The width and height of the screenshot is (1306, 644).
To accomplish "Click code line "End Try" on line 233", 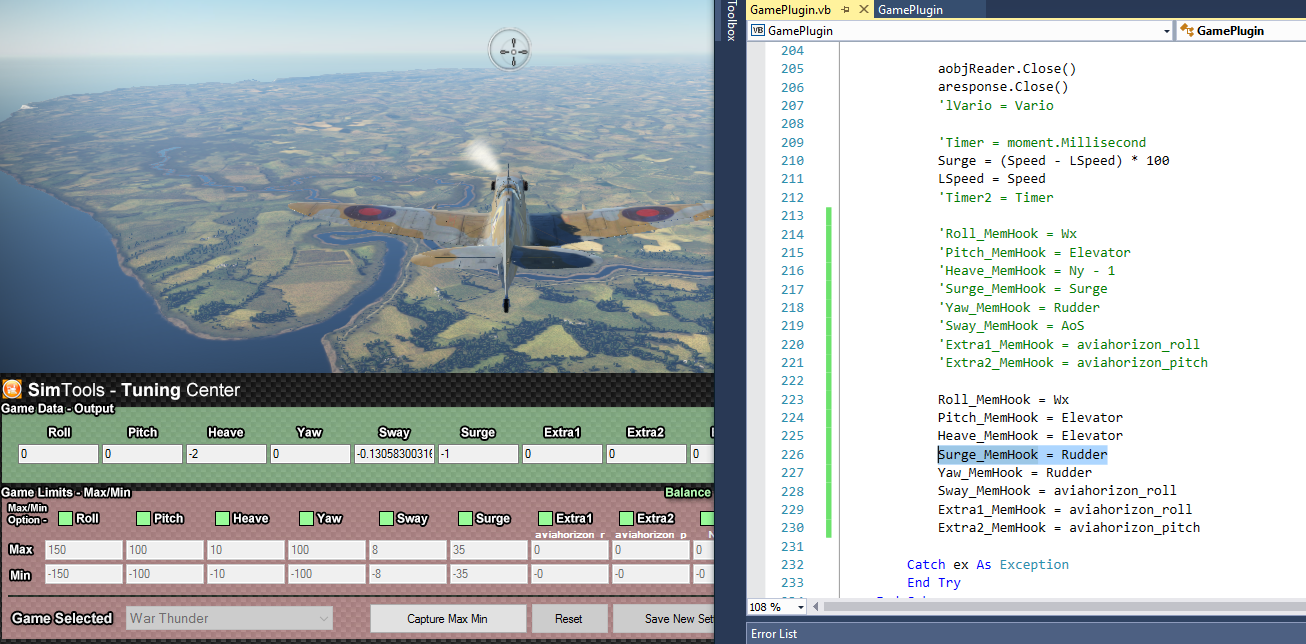I will coord(934,583).
